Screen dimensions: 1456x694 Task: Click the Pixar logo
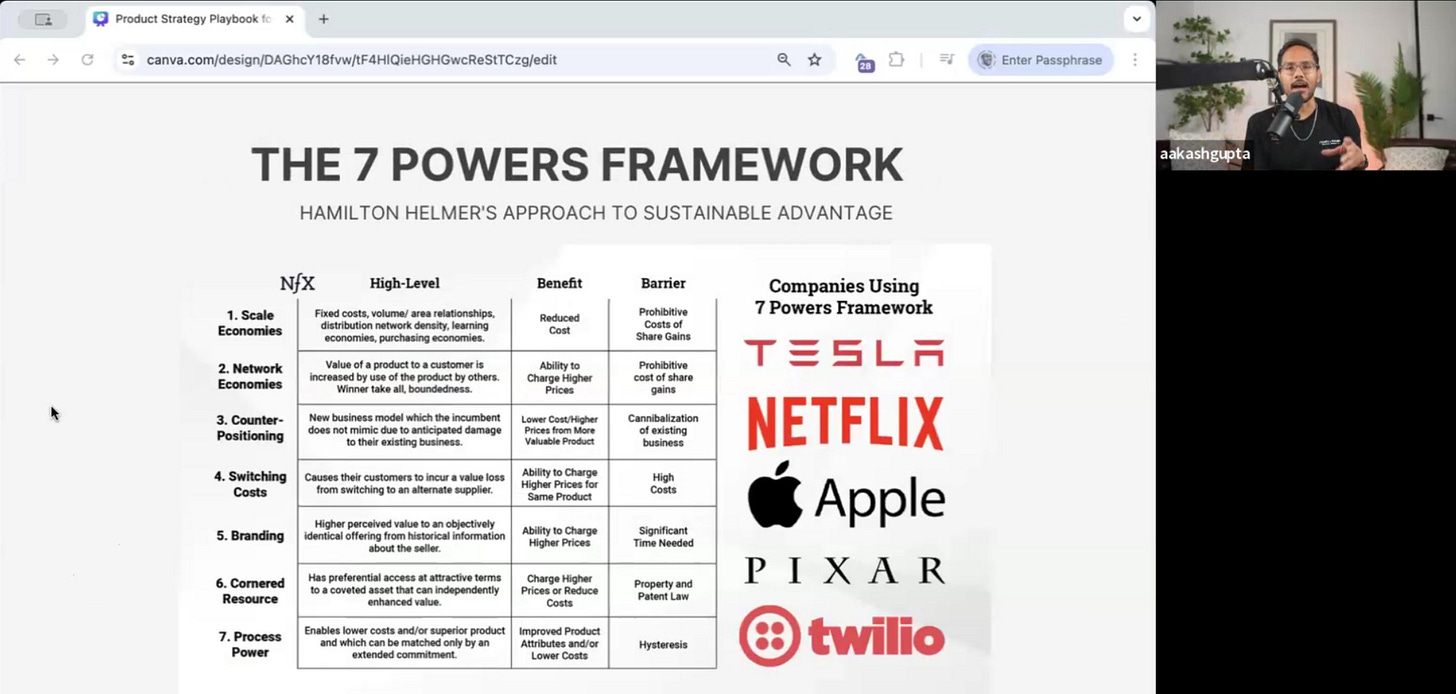[845, 571]
